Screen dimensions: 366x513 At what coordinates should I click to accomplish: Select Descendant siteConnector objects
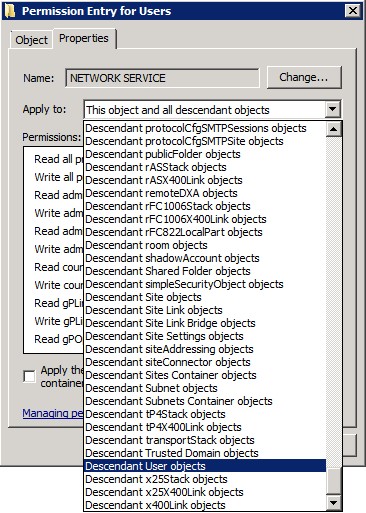tap(205, 362)
